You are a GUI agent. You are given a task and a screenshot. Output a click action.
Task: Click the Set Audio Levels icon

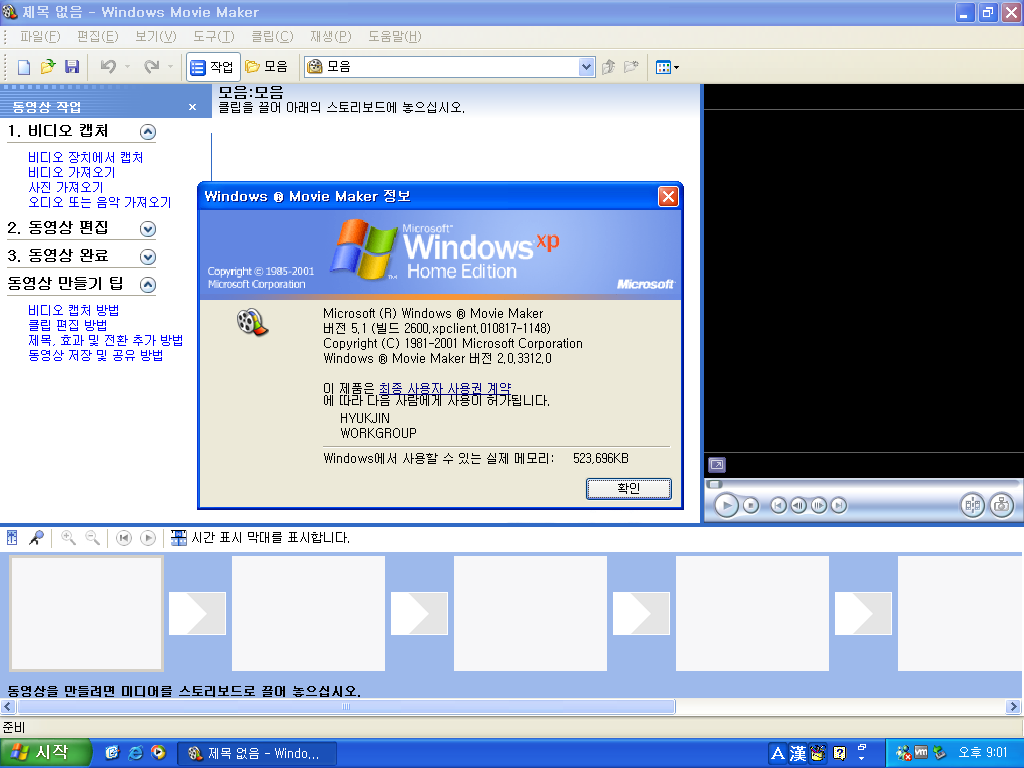[x=12, y=538]
